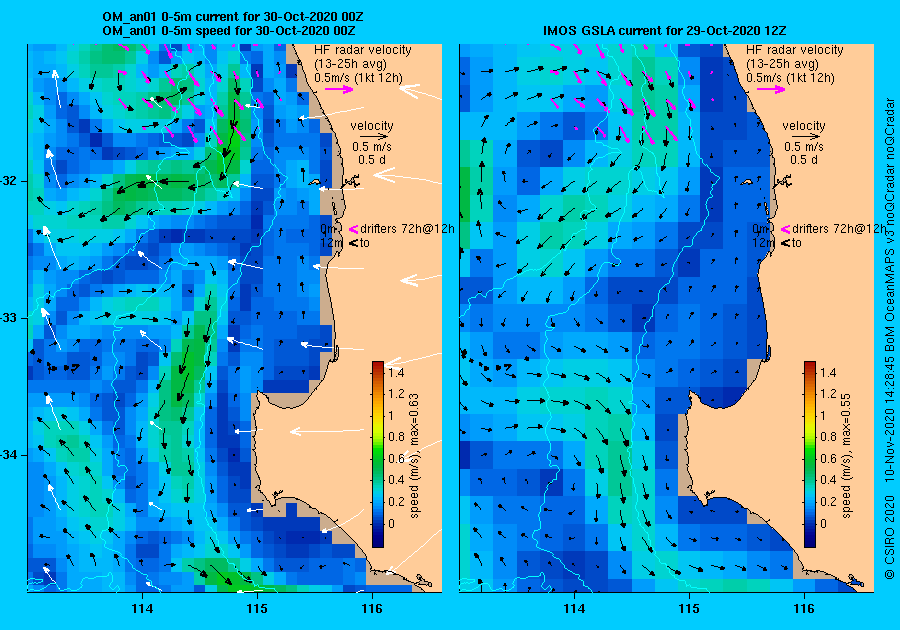The width and height of the screenshot is (900, 630).
Task: Click the vertical '© CSIRO 2020' copyright text
Action: (x=890, y=536)
